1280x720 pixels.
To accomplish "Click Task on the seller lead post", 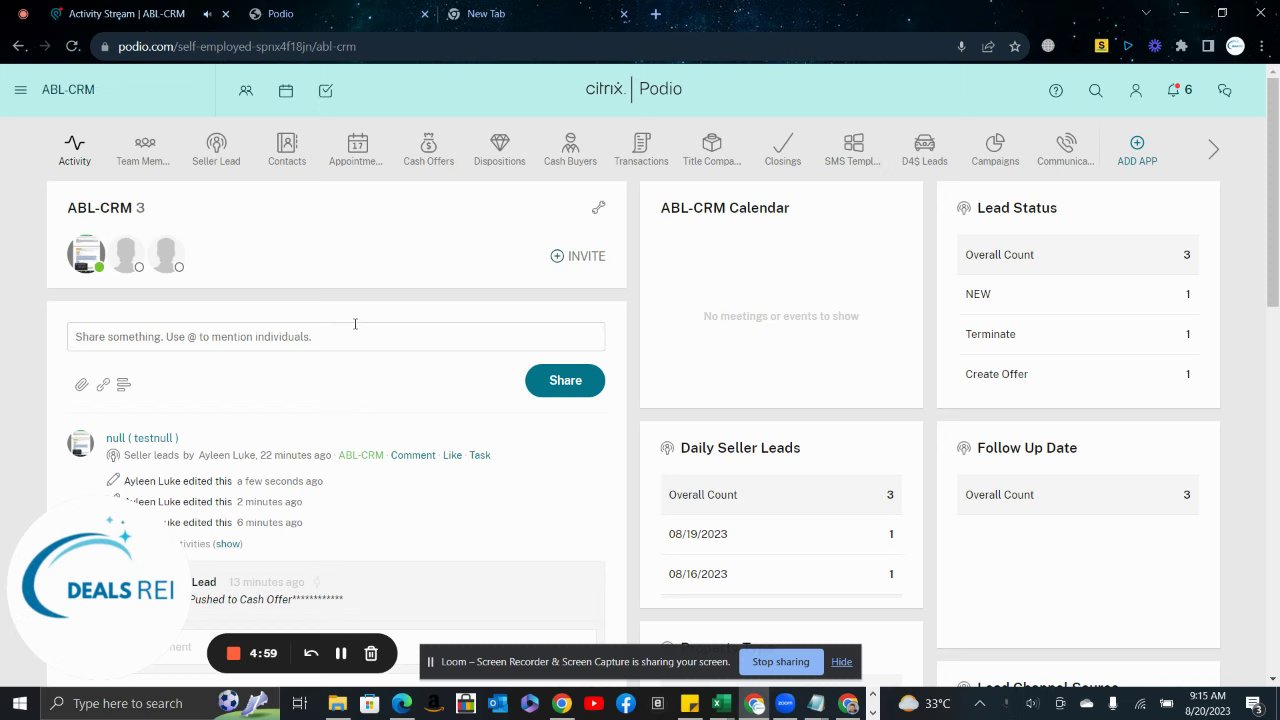I will click(x=480, y=455).
